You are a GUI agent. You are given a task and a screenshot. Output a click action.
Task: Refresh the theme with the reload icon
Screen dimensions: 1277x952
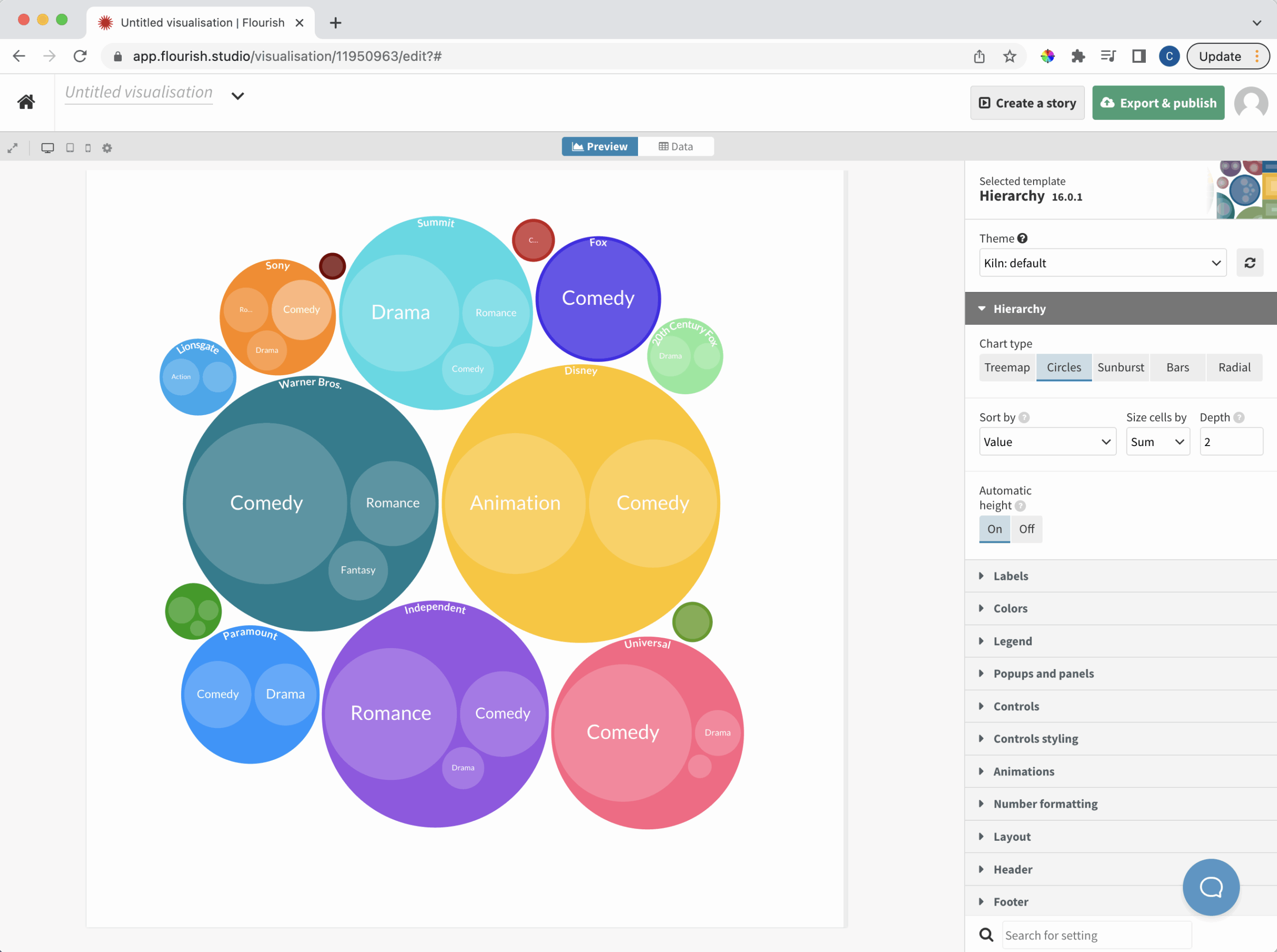(1250, 263)
